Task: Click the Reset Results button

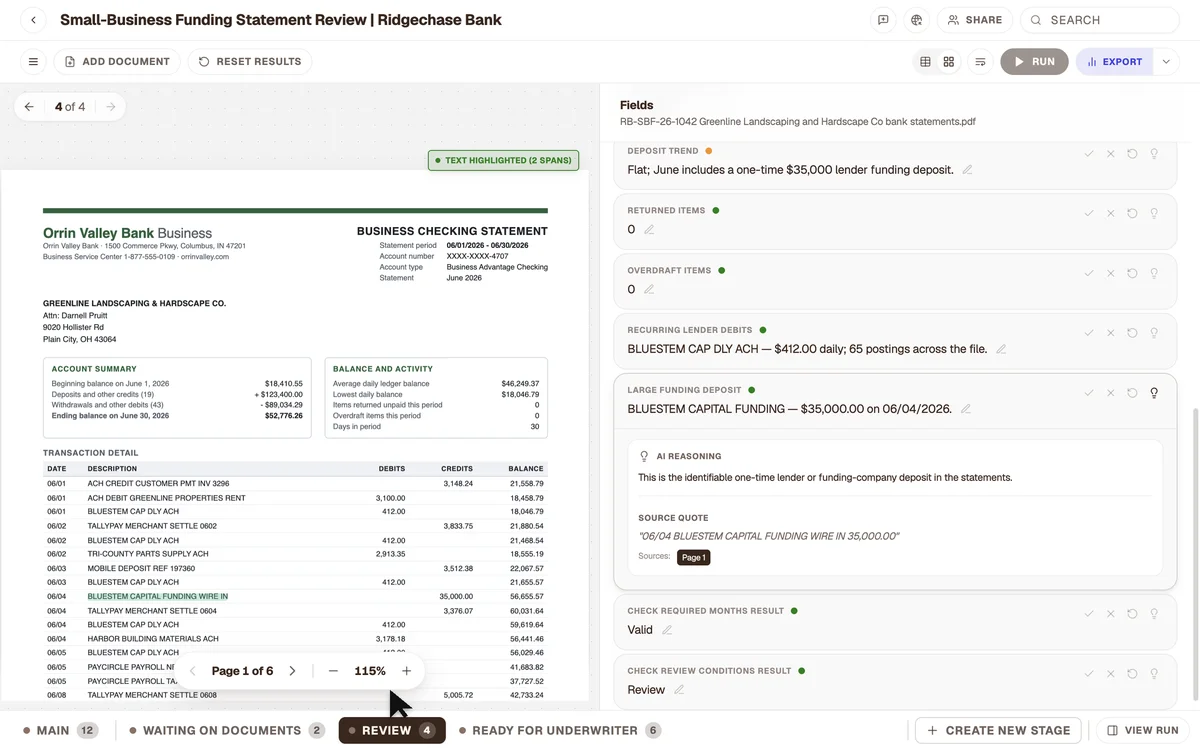Action: [250, 62]
